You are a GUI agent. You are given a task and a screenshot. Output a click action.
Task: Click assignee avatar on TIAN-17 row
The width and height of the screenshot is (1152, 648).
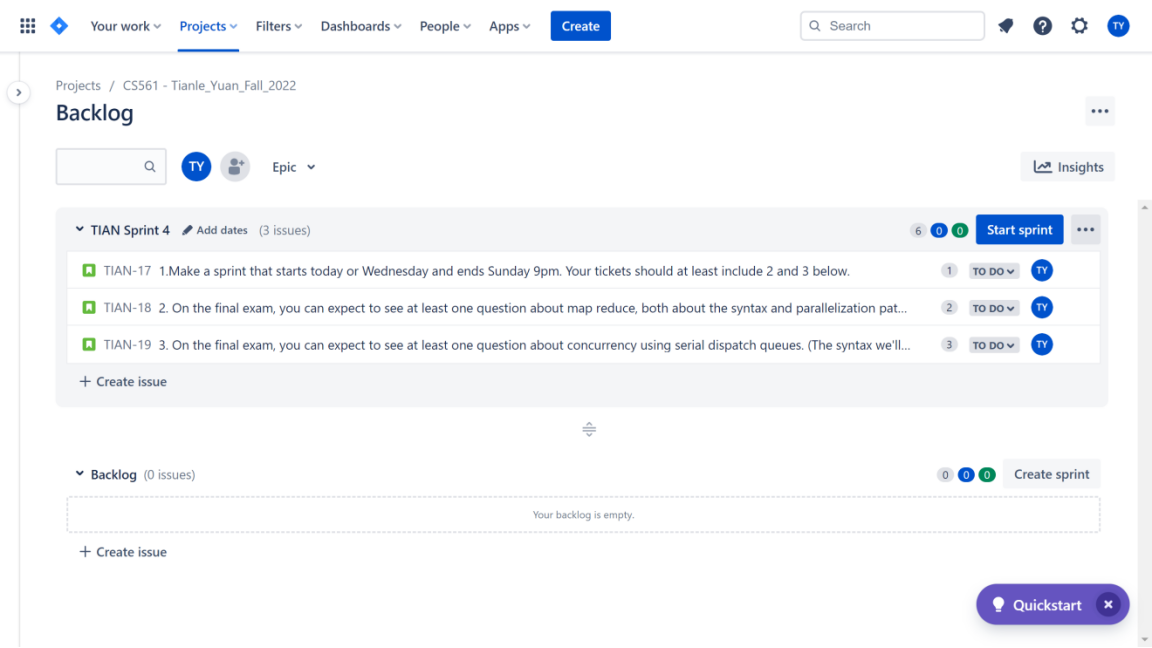(x=1042, y=270)
